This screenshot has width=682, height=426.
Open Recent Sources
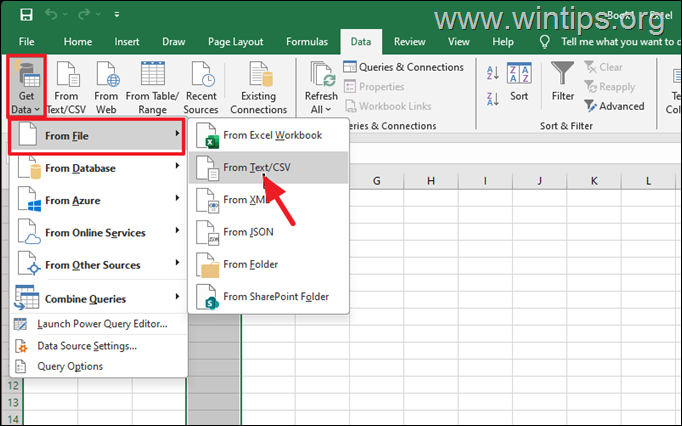point(201,77)
